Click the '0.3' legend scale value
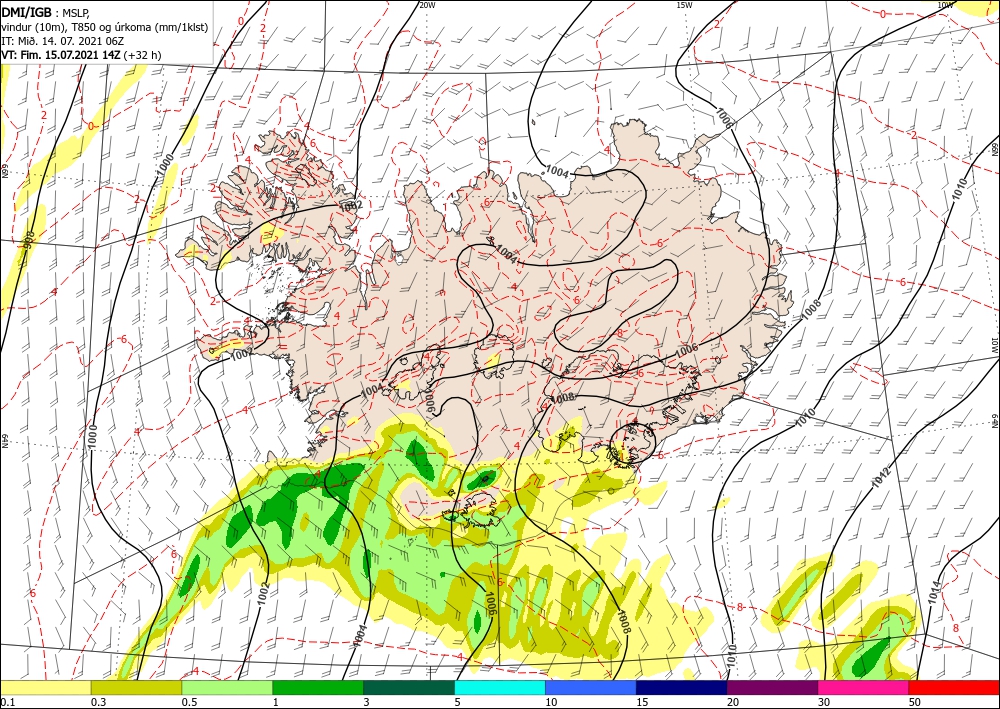This screenshot has height=709, width=1000. point(98,702)
